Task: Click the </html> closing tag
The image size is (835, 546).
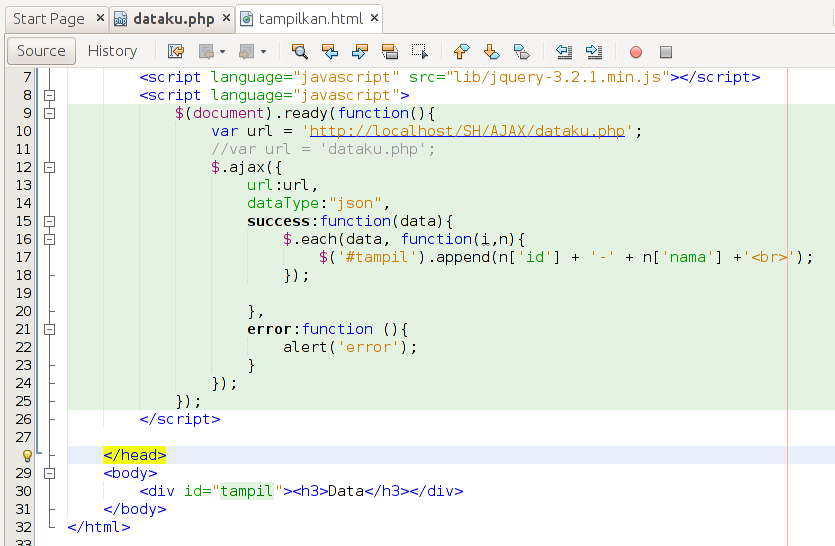Action: coord(99,527)
